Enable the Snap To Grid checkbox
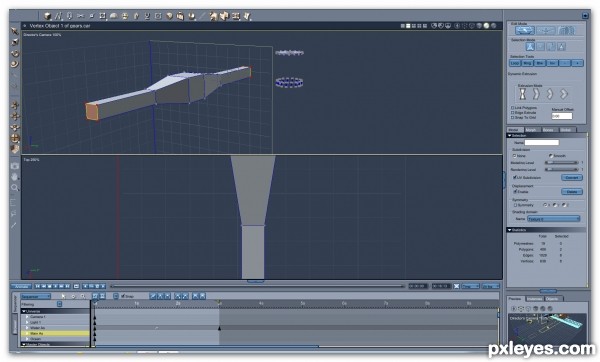 pyautogui.click(x=513, y=117)
